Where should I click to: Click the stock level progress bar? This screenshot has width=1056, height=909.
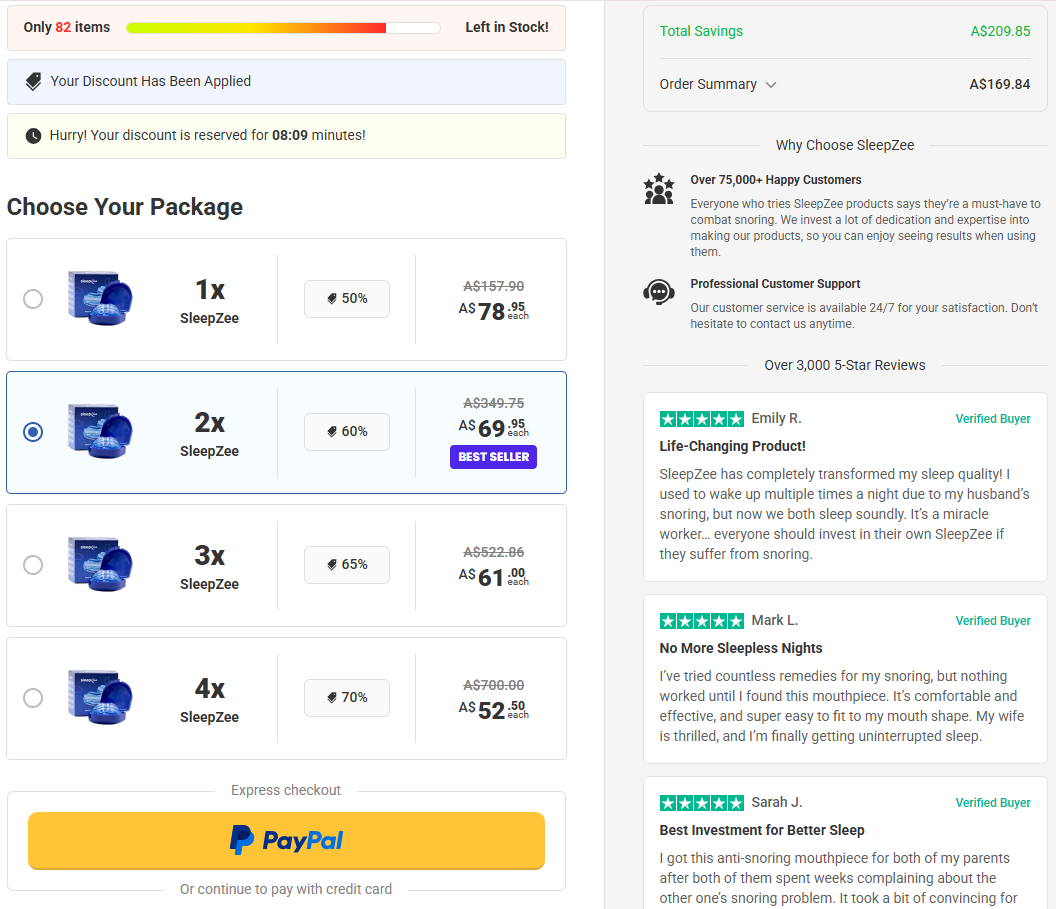pos(283,28)
